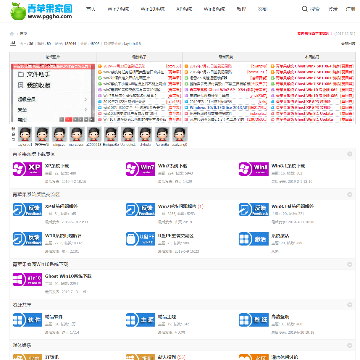The width and height of the screenshot is (360, 360).
Task: Open blue Windows-logo icon in feedback section
Action: [x=254, y=239]
